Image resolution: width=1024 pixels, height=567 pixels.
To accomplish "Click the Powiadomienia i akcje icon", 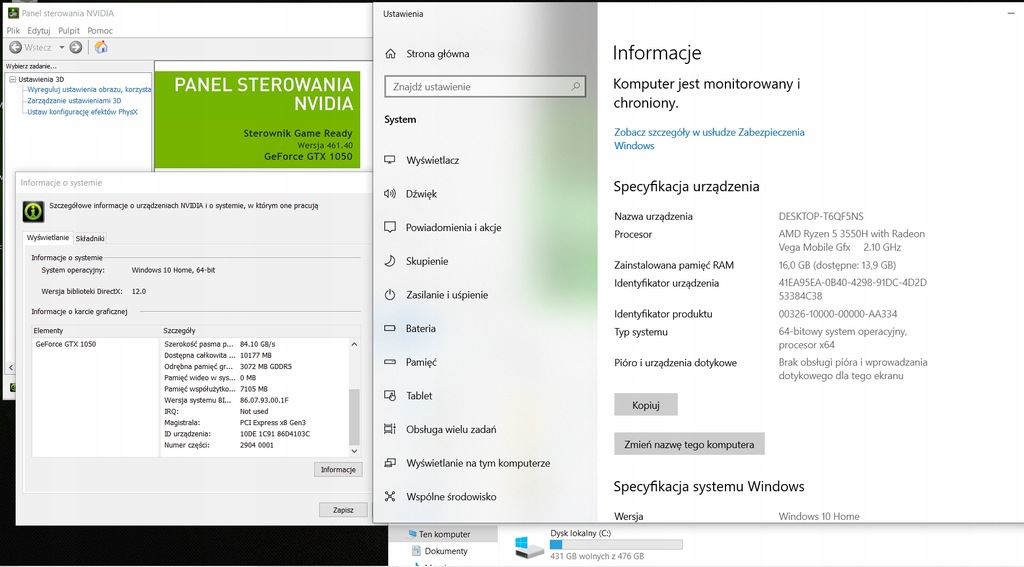I will [390, 227].
